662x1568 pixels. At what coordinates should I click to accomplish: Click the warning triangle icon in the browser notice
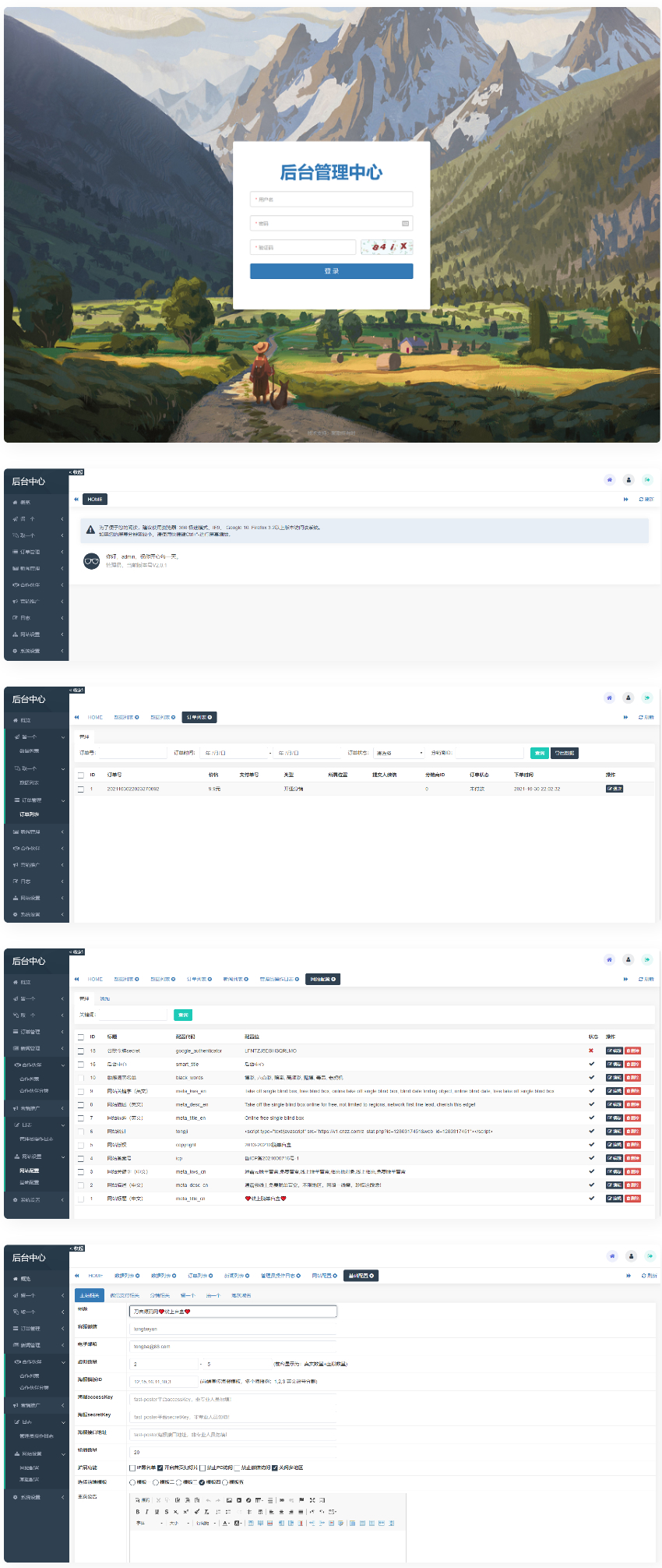tap(90, 530)
